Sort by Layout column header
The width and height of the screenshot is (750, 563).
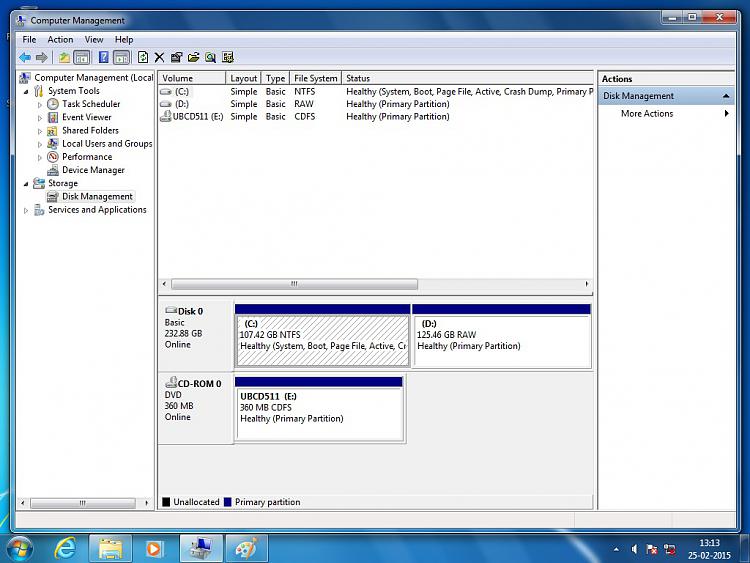point(243,78)
